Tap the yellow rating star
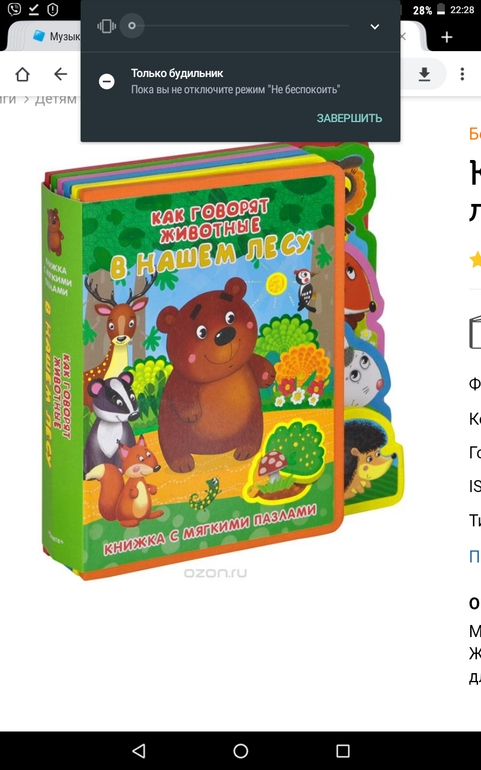The height and width of the screenshot is (770, 481). tap(476, 259)
